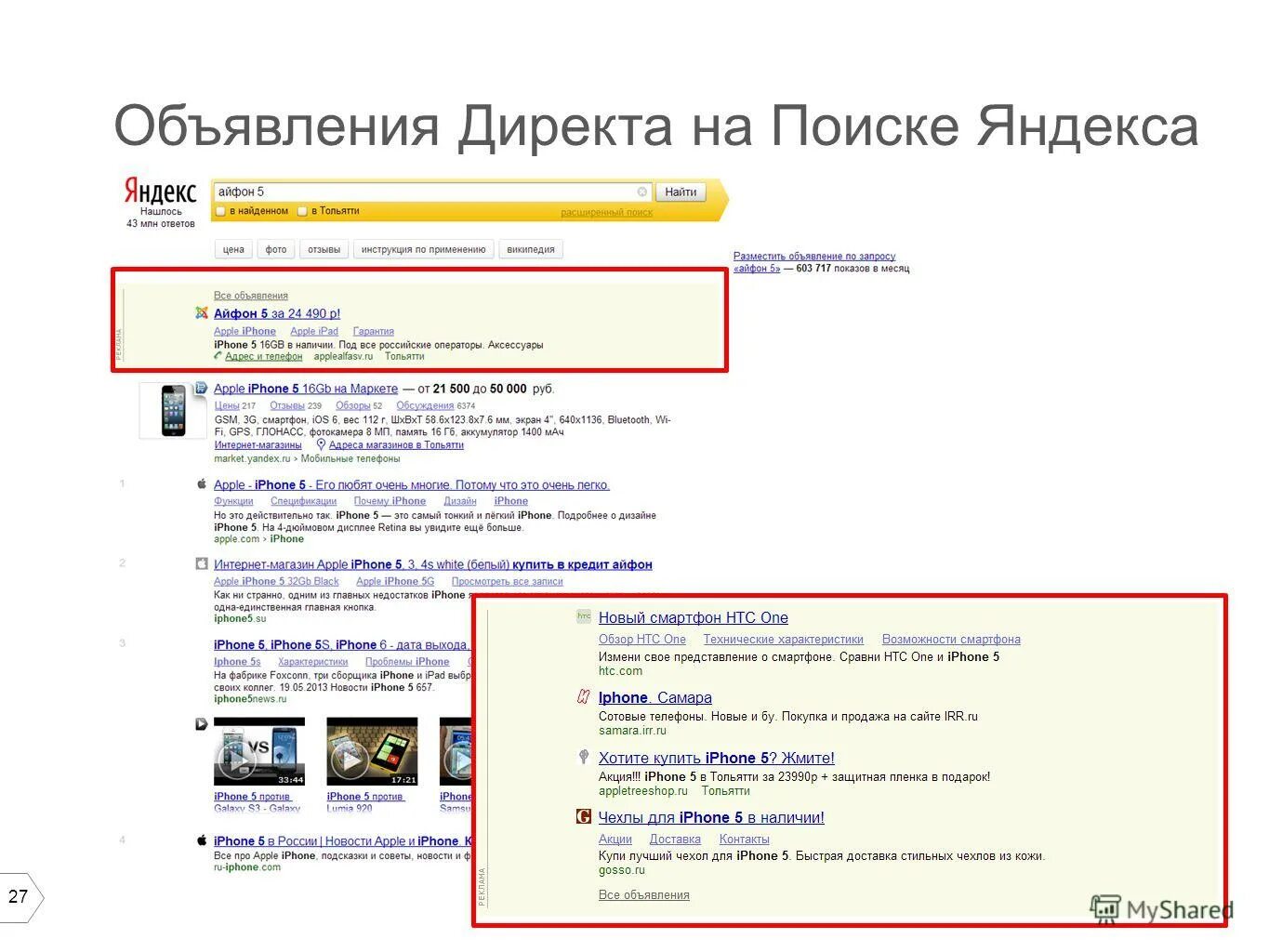The height and width of the screenshot is (952, 1269).
Task: Click the phone icon next to Адрес и телефон
Action: click(218, 356)
